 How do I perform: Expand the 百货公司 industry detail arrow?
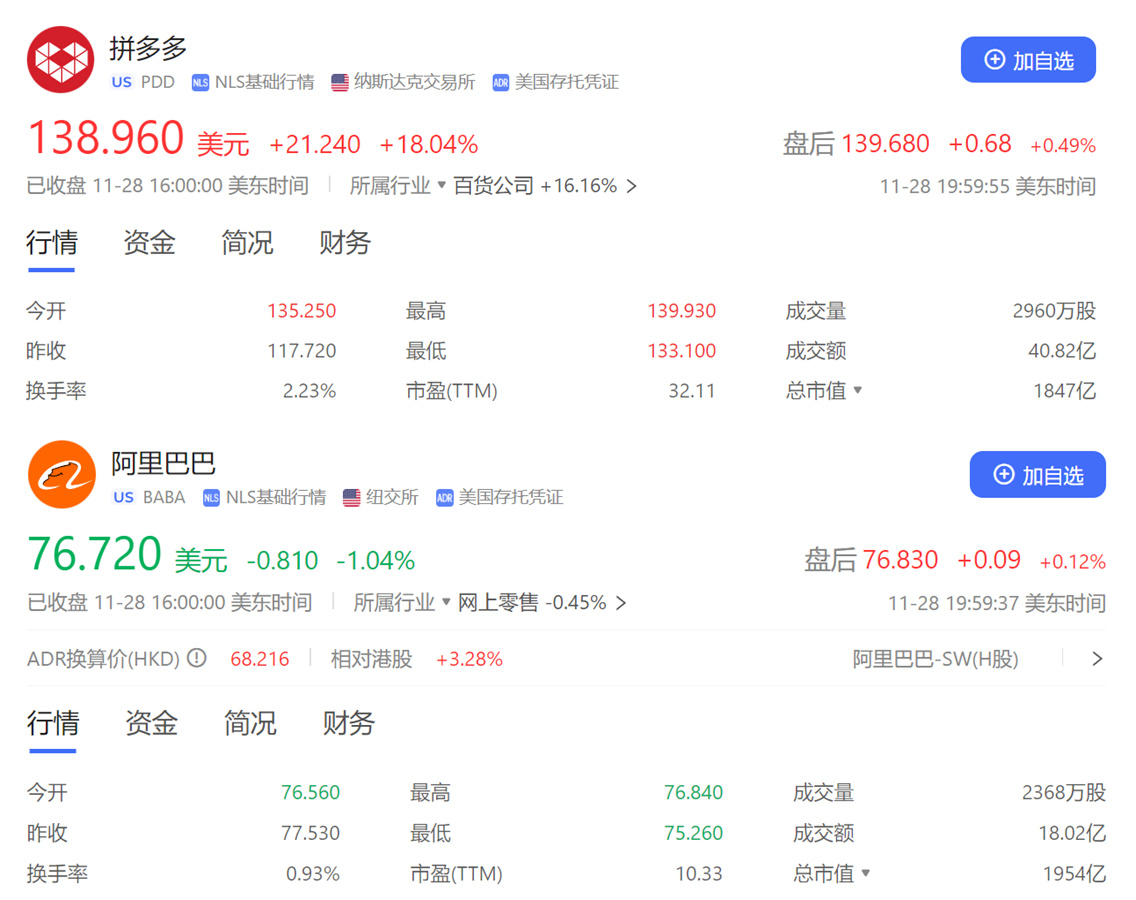pyautogui.click(x=631, y=186)
